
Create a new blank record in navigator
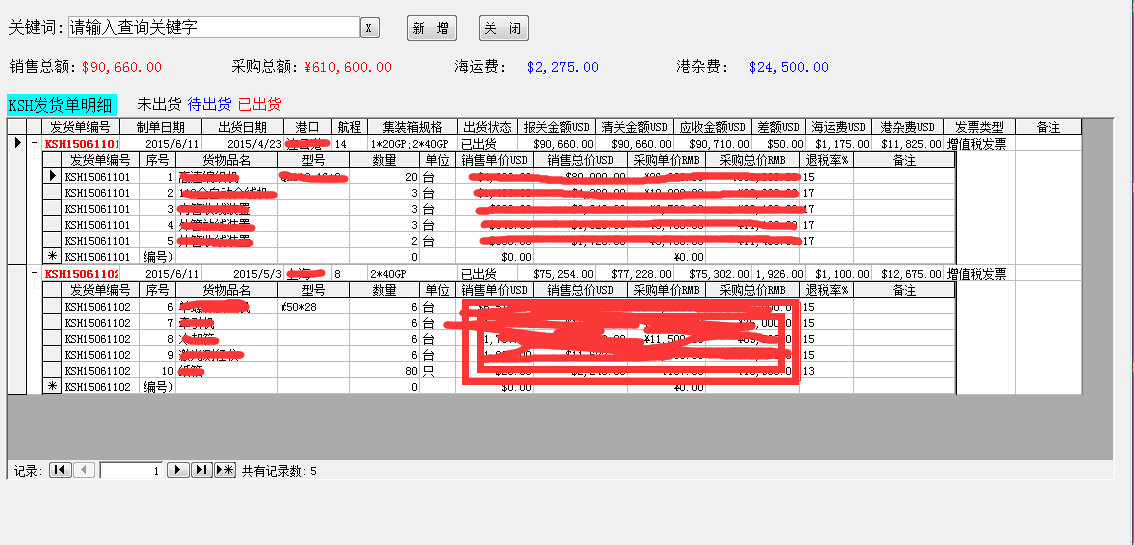click(225, 470)
